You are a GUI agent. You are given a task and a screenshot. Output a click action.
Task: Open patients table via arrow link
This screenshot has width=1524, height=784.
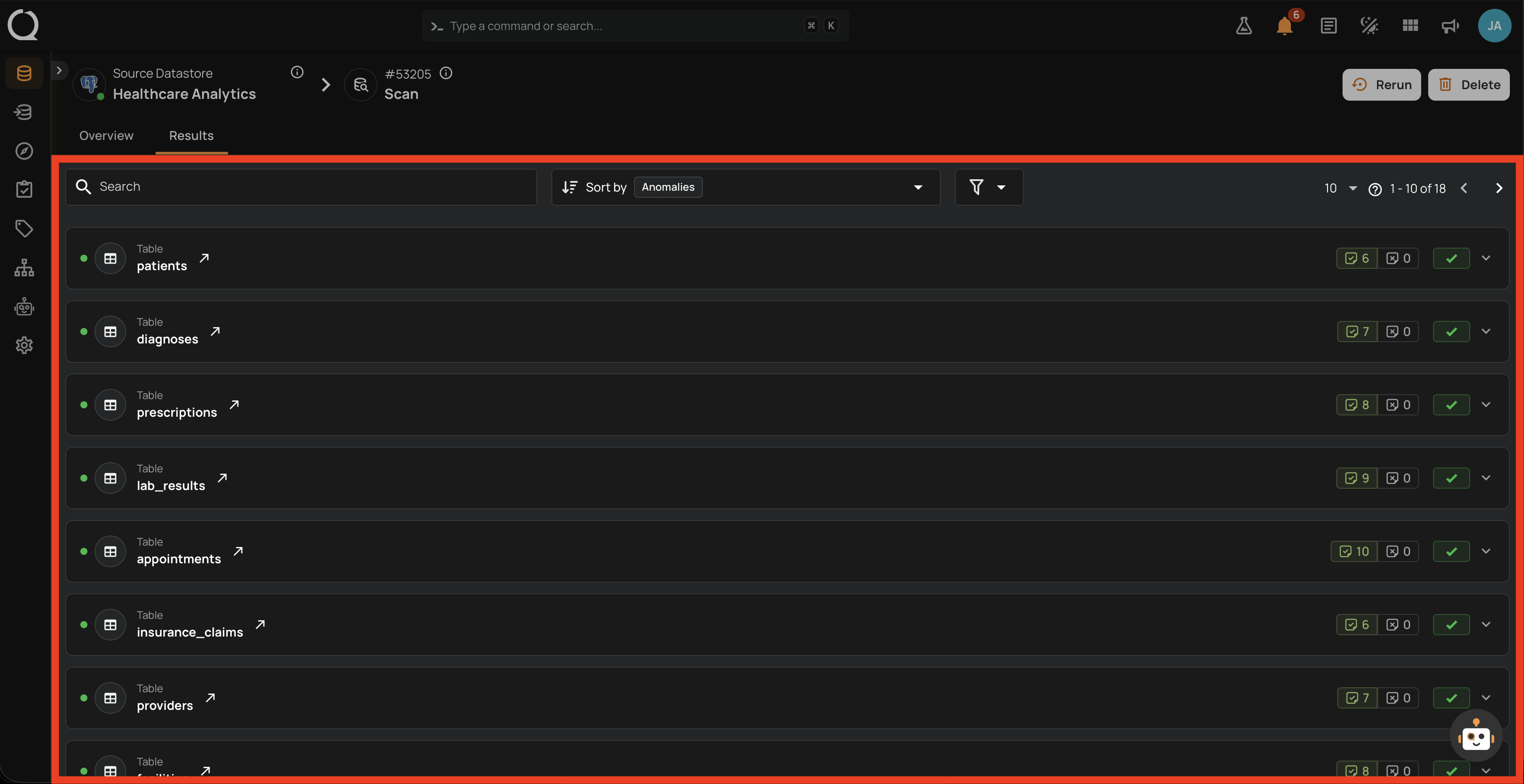click(204, 258)
